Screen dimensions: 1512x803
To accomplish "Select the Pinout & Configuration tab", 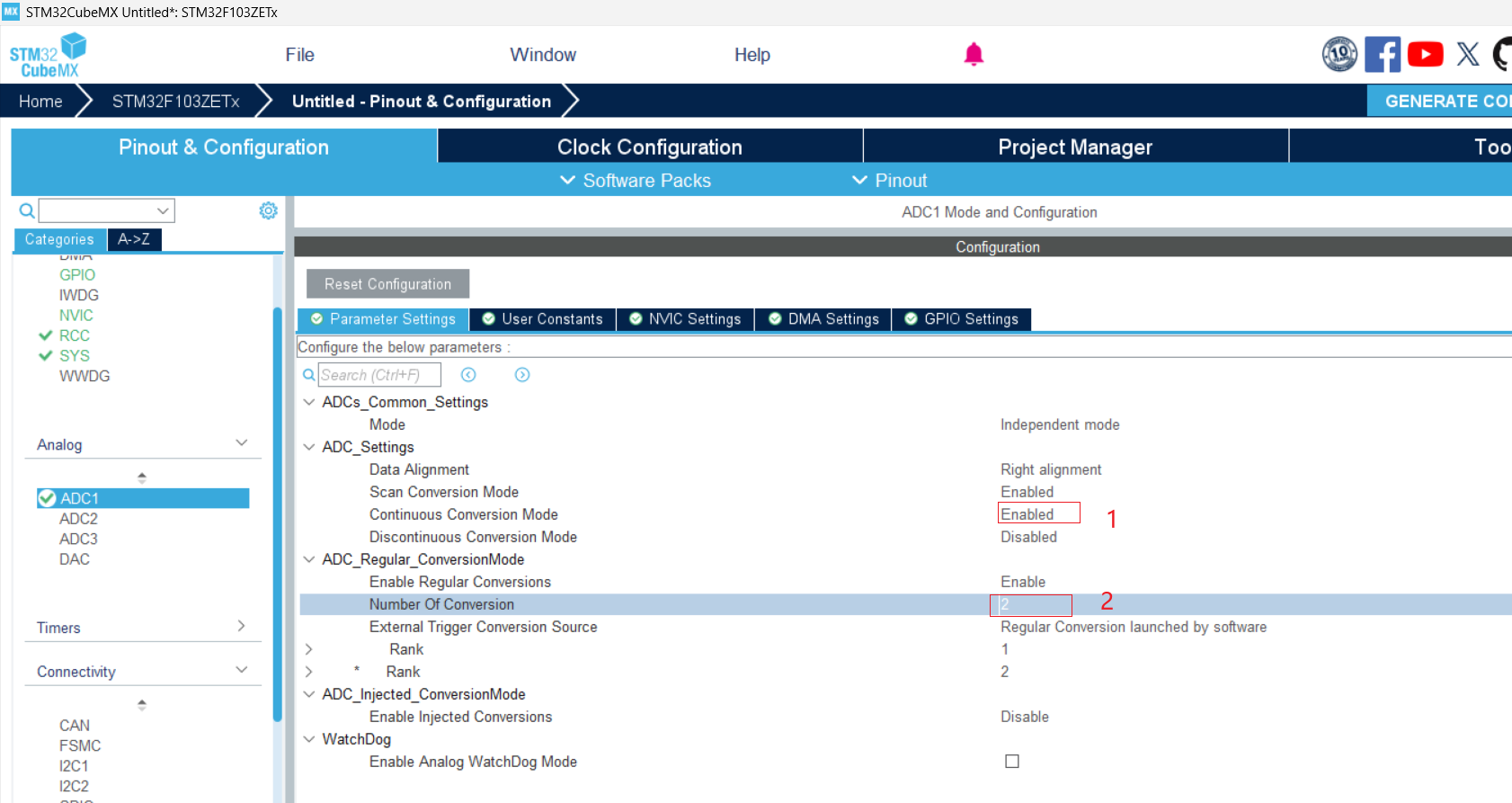I will tap(224, 147).
